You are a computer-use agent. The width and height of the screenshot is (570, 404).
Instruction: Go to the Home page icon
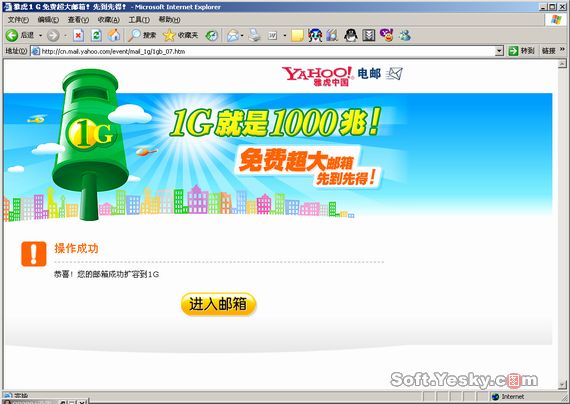pyautogui.click(x=114, y=35)
